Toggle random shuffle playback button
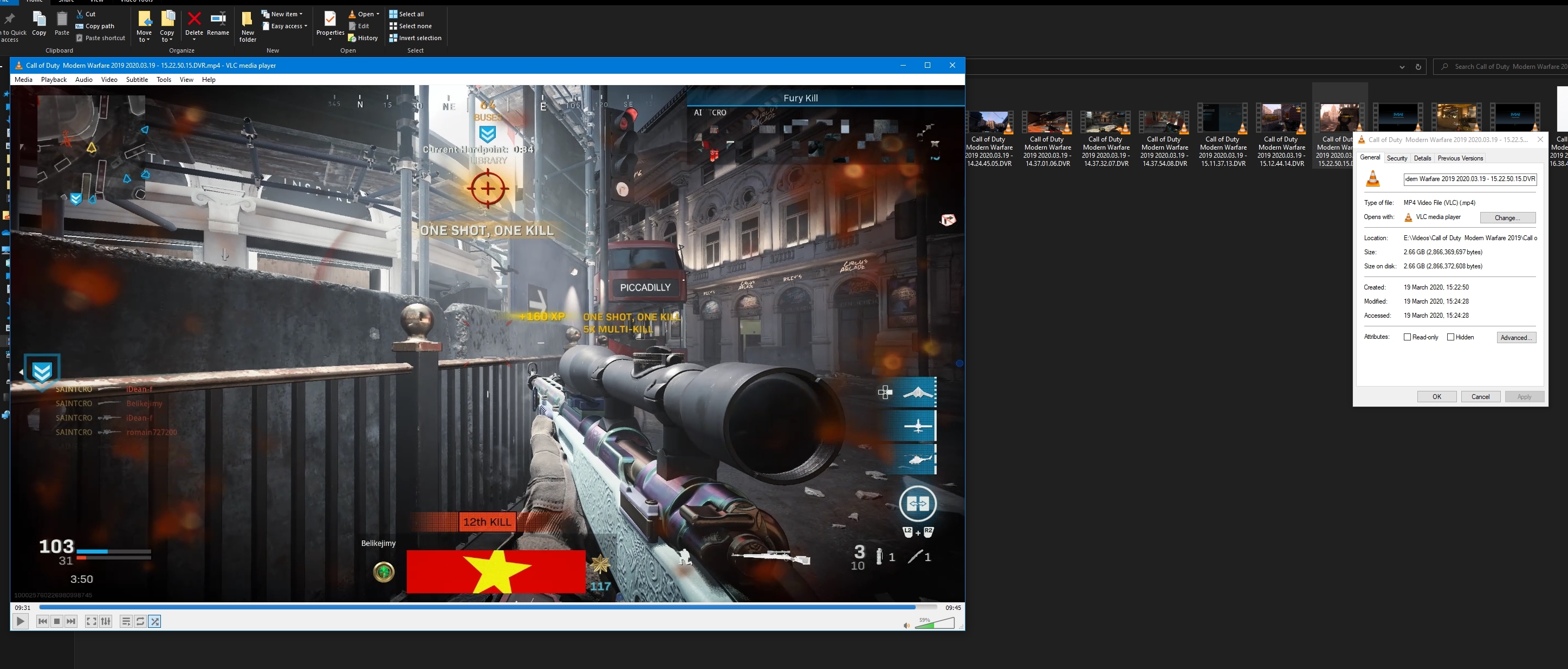The width and height of the screenshot is (1568, 669). click(154, 621)
